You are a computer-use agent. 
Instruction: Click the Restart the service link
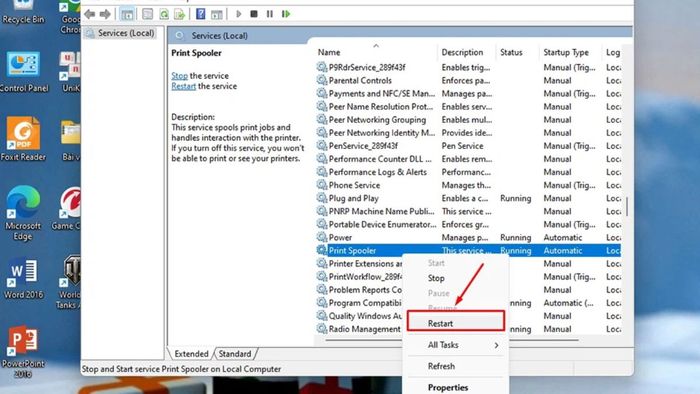183,86
